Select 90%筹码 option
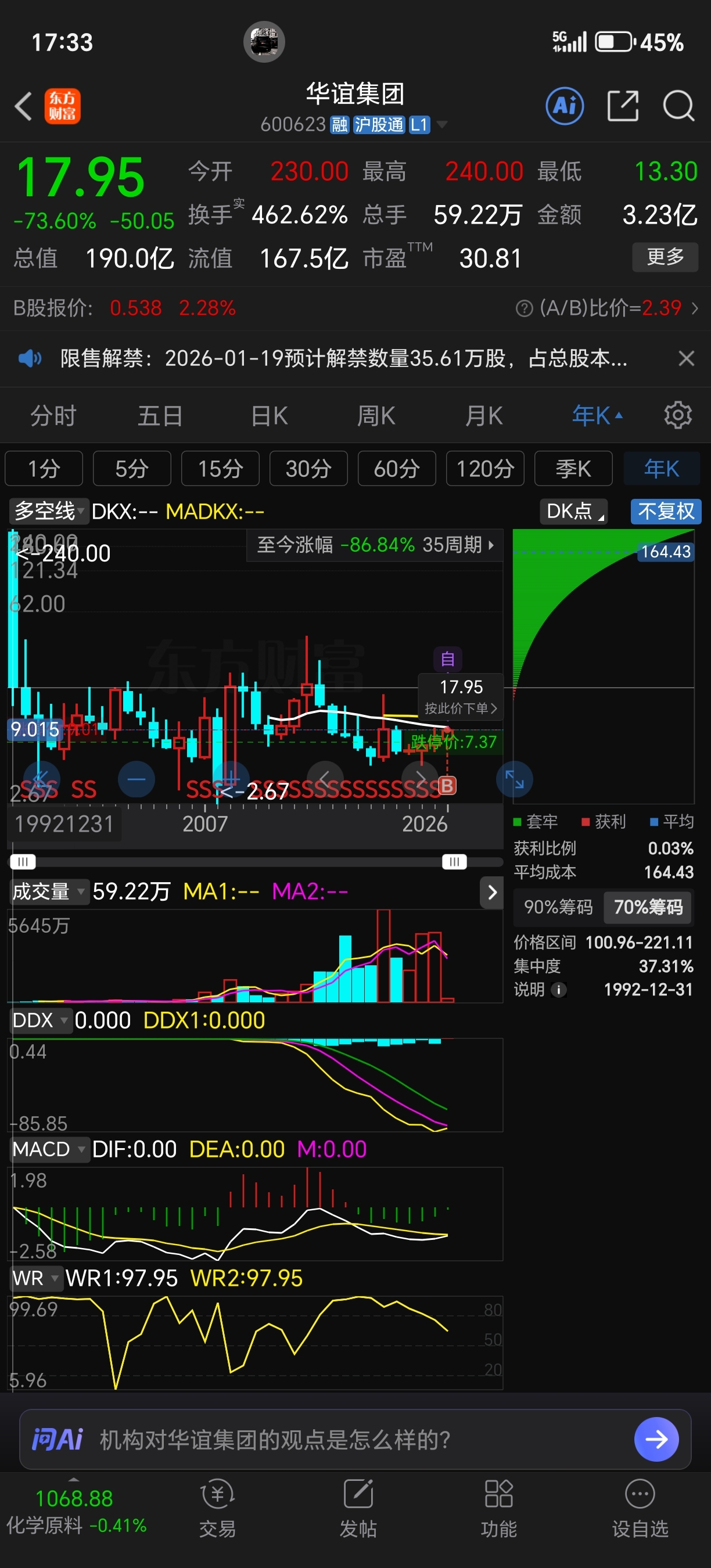This screenshot has width=711, height=1568. 558,908
